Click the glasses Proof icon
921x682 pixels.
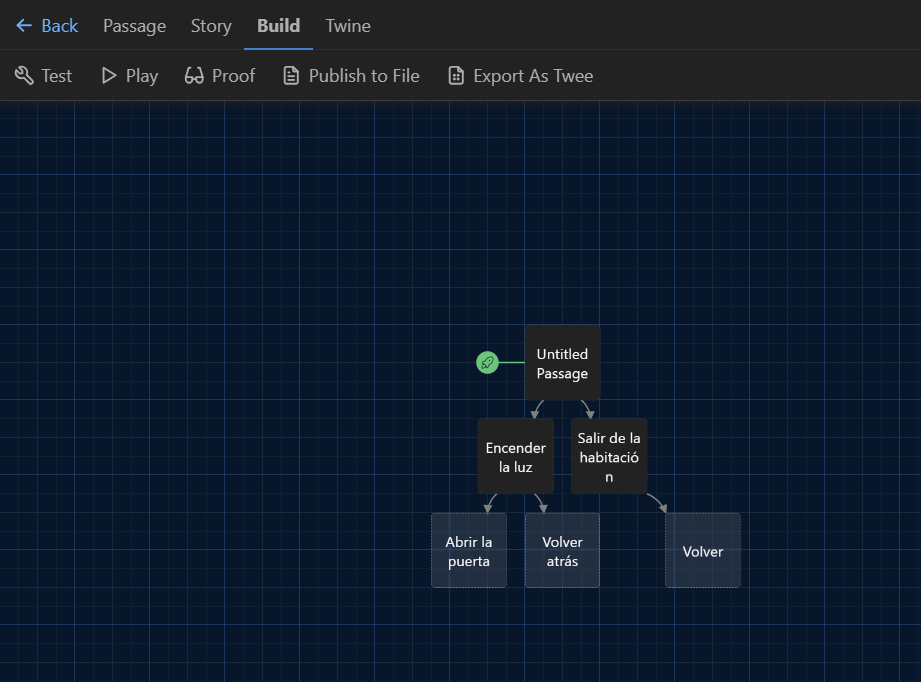click(194, 76)
